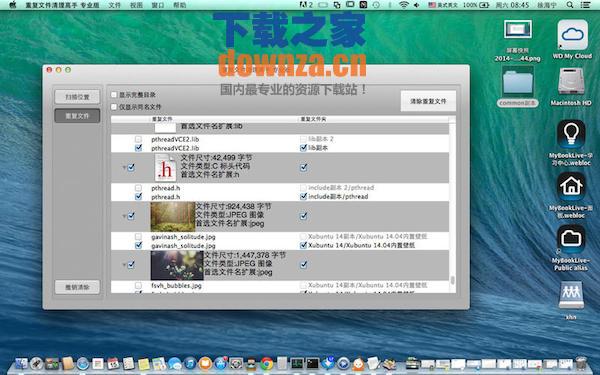
Task: Click the forest JPEG thumbnail preview
Action: [x=173, y=217]
